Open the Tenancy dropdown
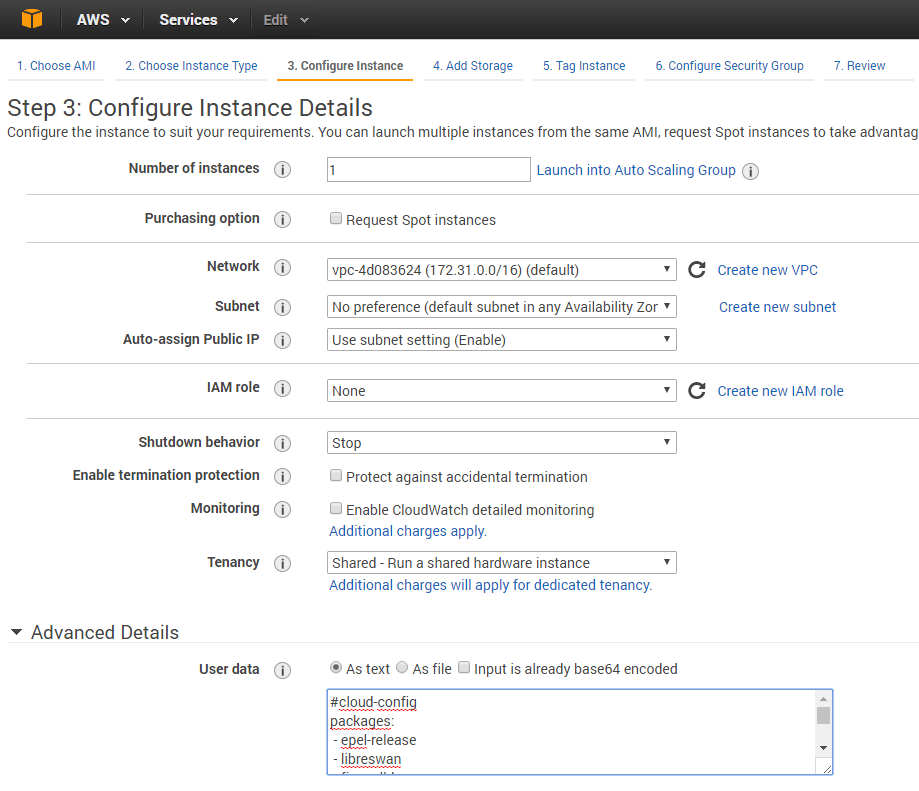 (502, 562)
